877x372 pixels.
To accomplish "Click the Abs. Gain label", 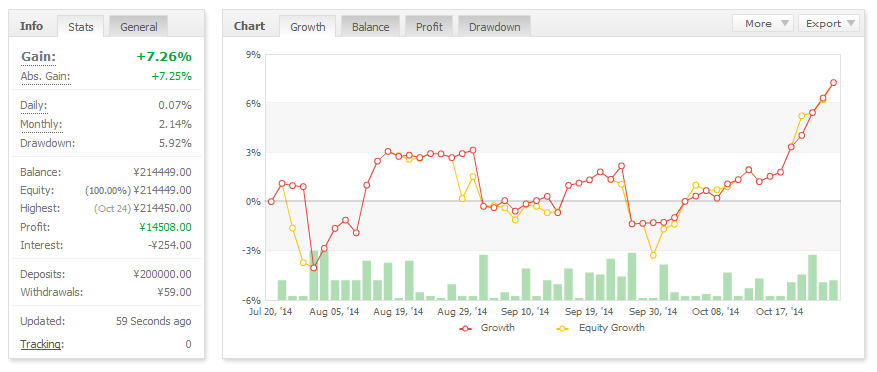I will [46, 77].
